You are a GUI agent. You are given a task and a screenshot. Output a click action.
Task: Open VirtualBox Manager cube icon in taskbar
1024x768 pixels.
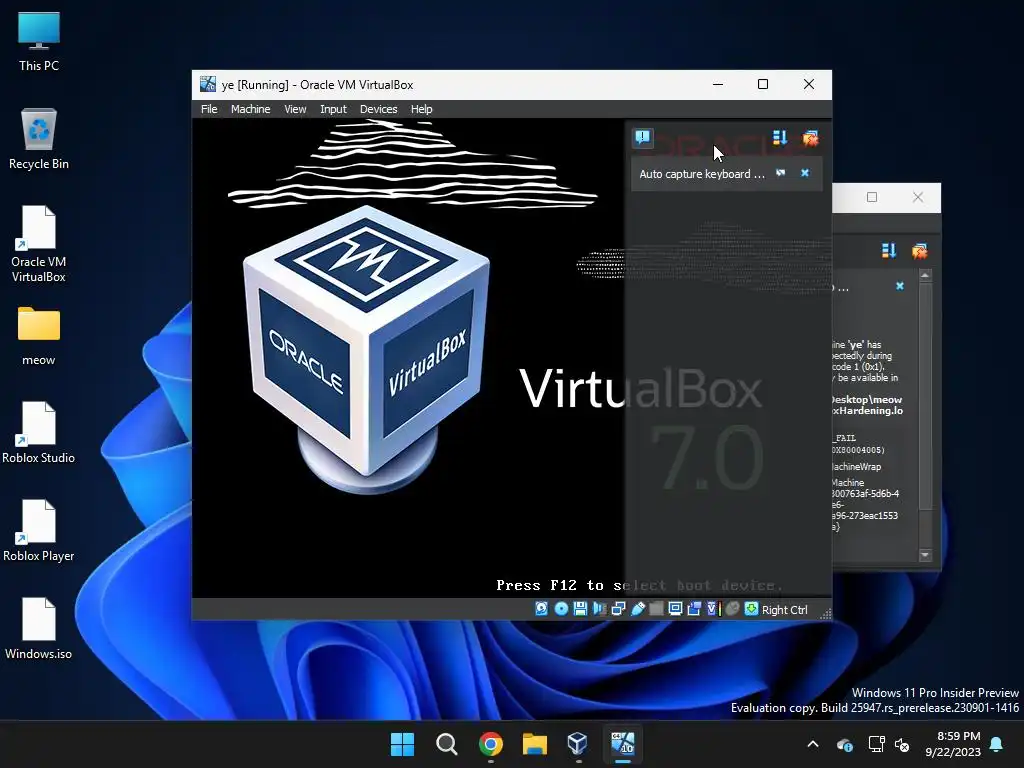coord(578,744)
